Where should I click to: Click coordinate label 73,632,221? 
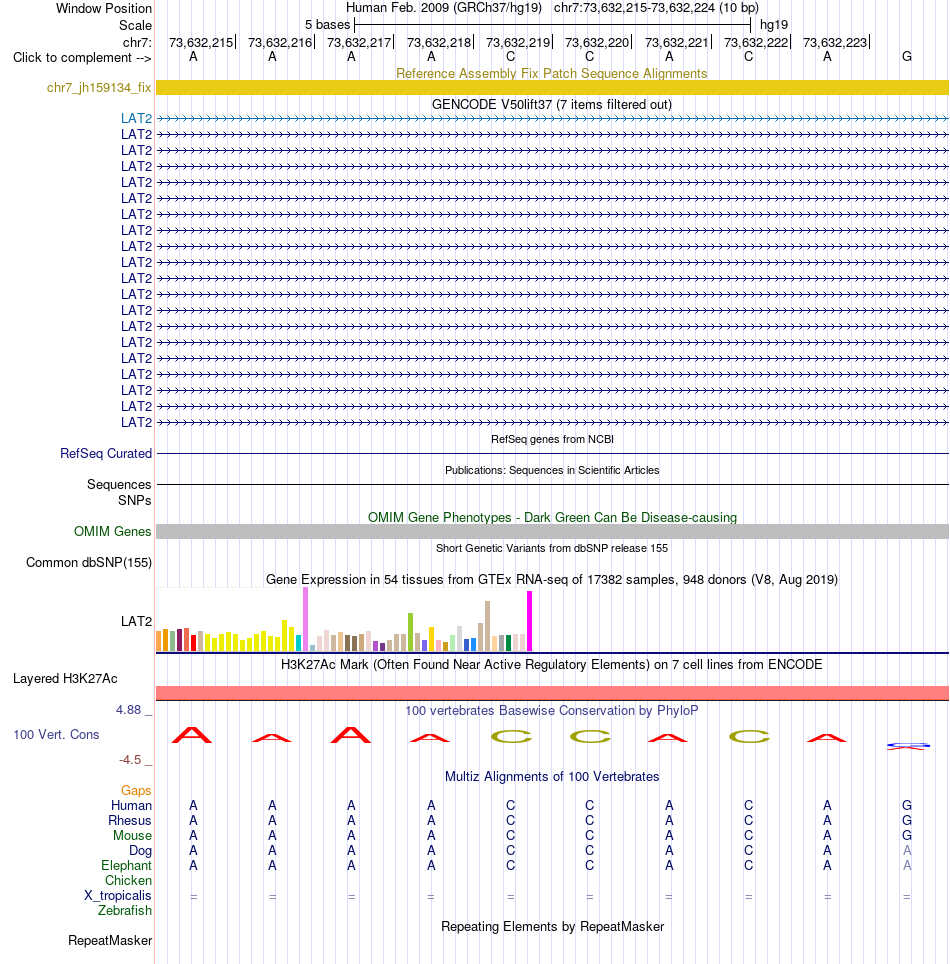point(676,42)
